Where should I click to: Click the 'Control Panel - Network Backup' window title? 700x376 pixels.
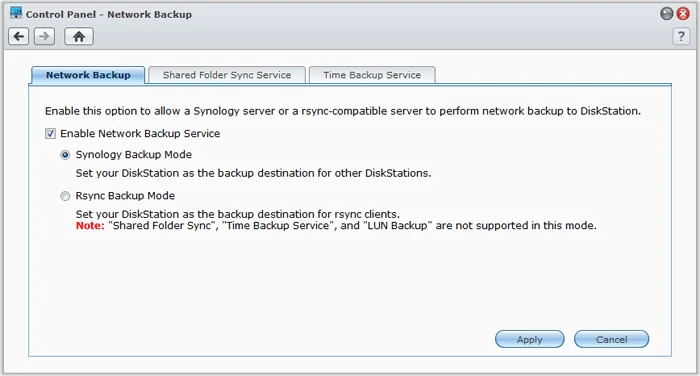point(108,14)
